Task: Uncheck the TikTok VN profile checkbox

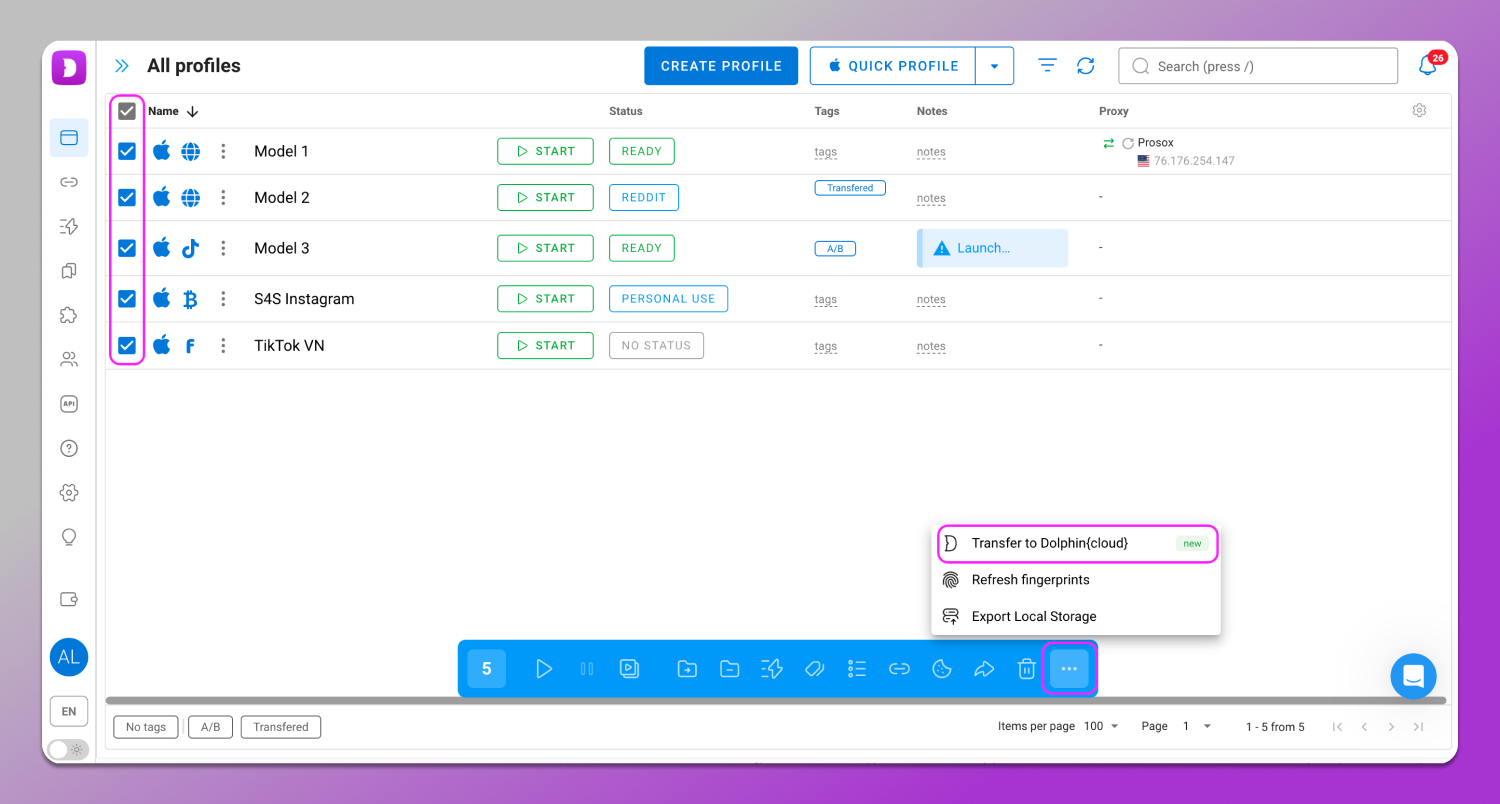Action: point(126,345)
